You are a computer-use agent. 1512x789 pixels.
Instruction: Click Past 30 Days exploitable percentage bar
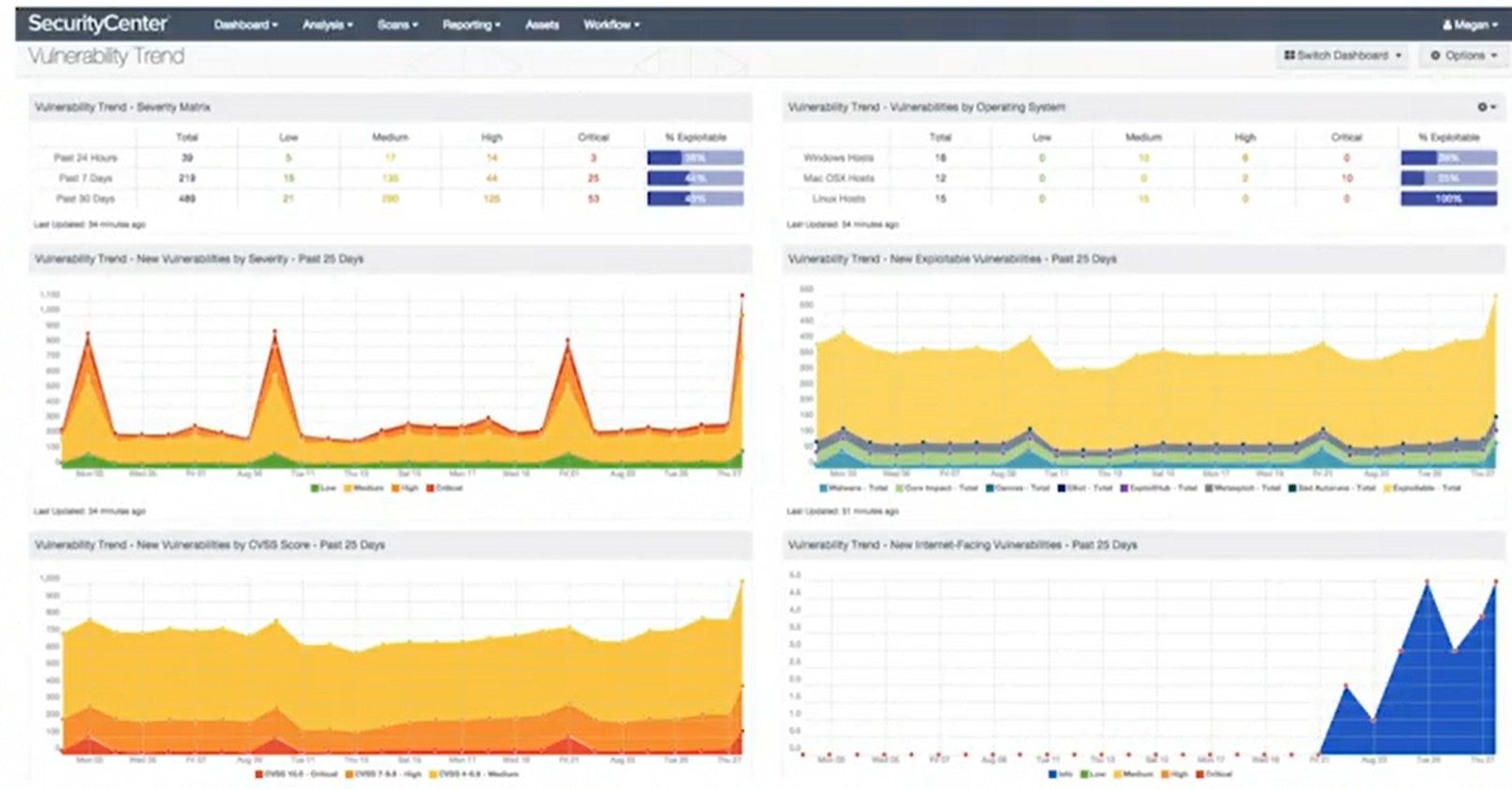pos(696,198)
